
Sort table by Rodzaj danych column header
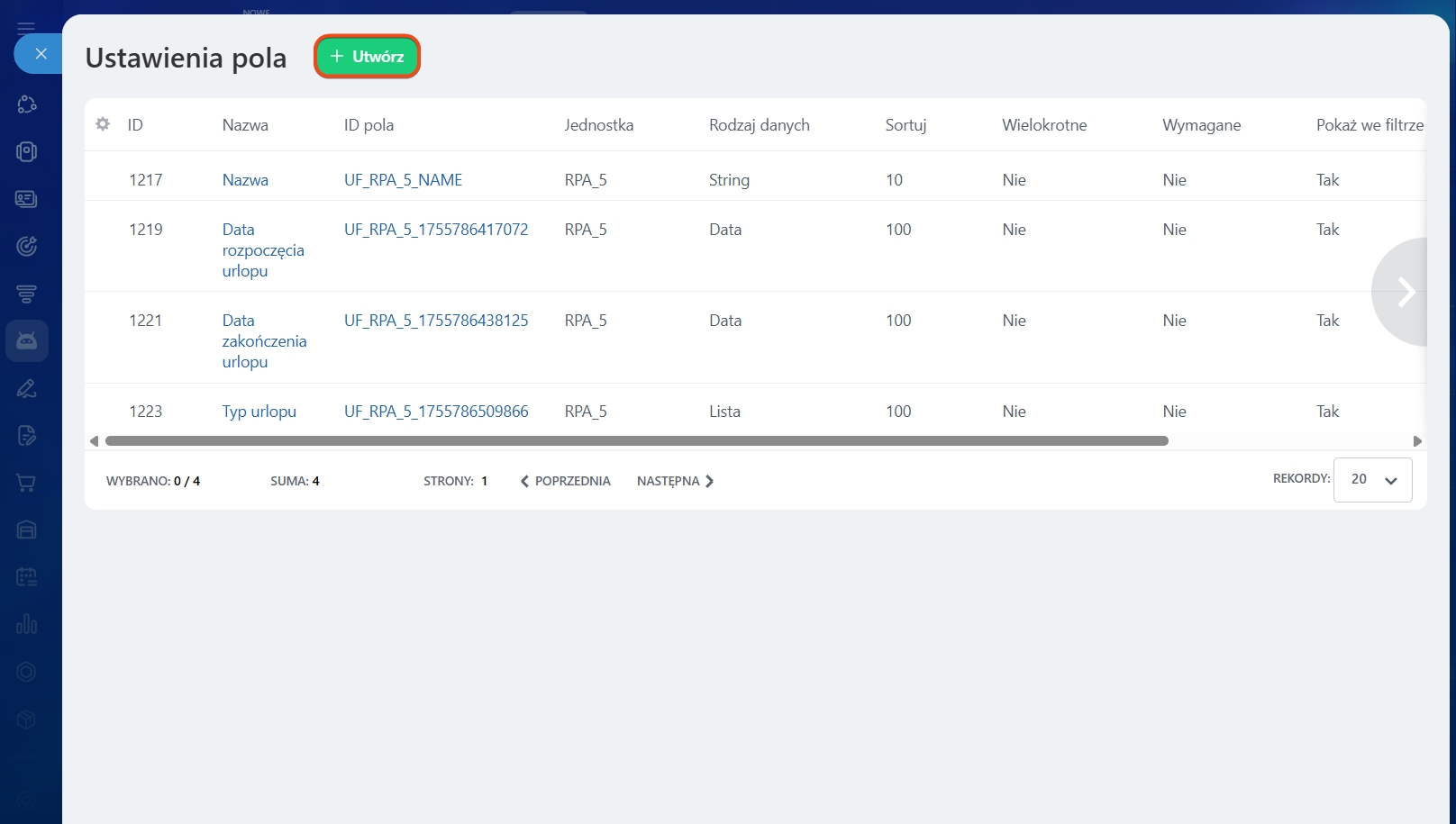click(759, 125)
